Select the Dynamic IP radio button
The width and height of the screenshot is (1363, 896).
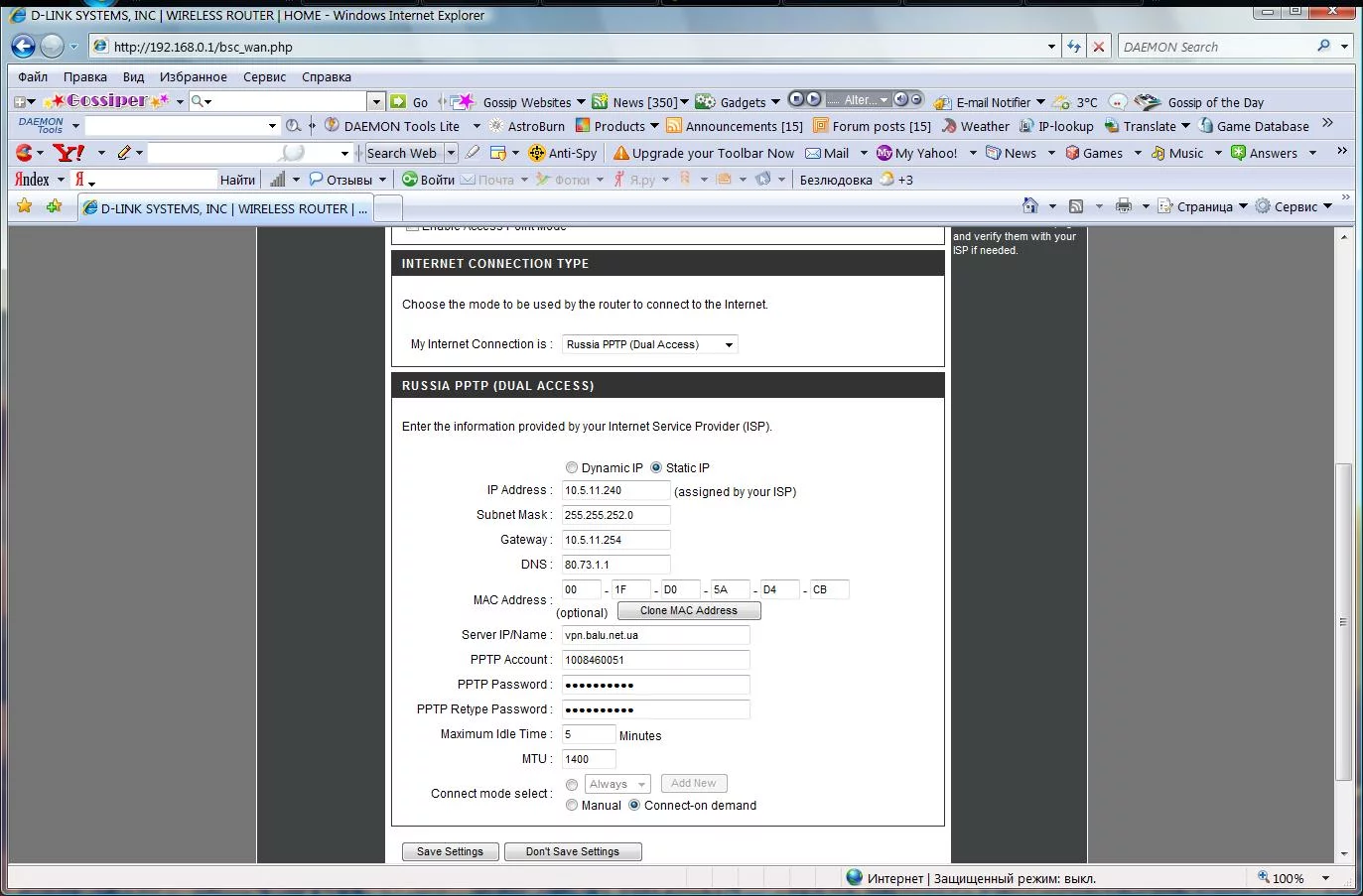point(572,467)
